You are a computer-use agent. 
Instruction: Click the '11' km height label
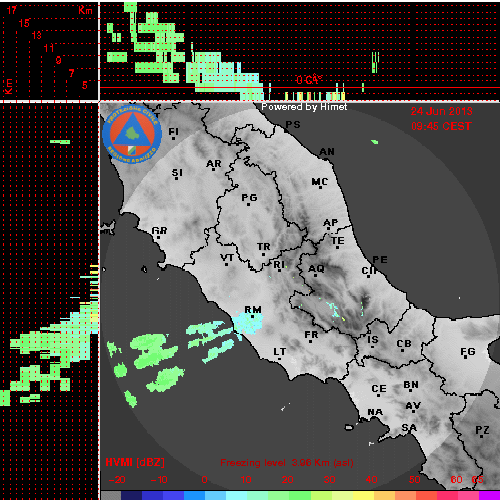pyautogui.click(x=49, y=48)
